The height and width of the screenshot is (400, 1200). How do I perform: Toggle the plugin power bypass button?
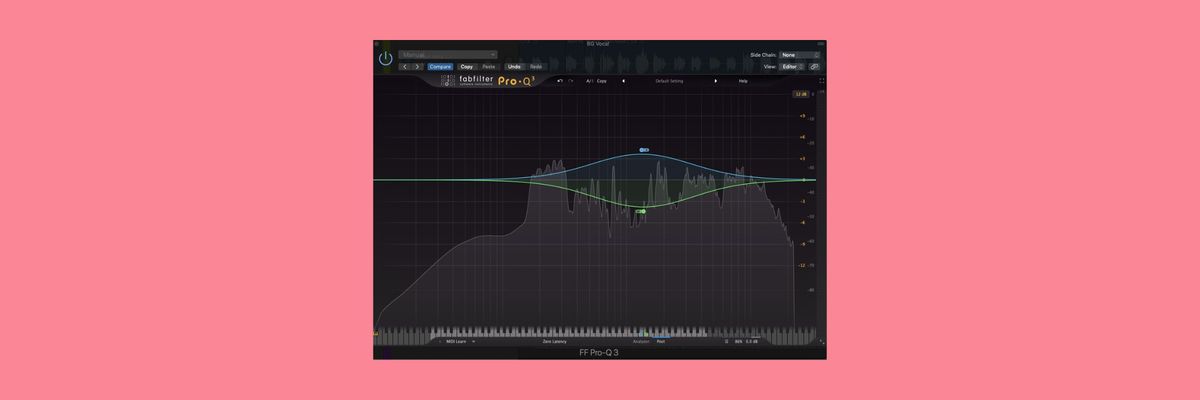[386, 58]
